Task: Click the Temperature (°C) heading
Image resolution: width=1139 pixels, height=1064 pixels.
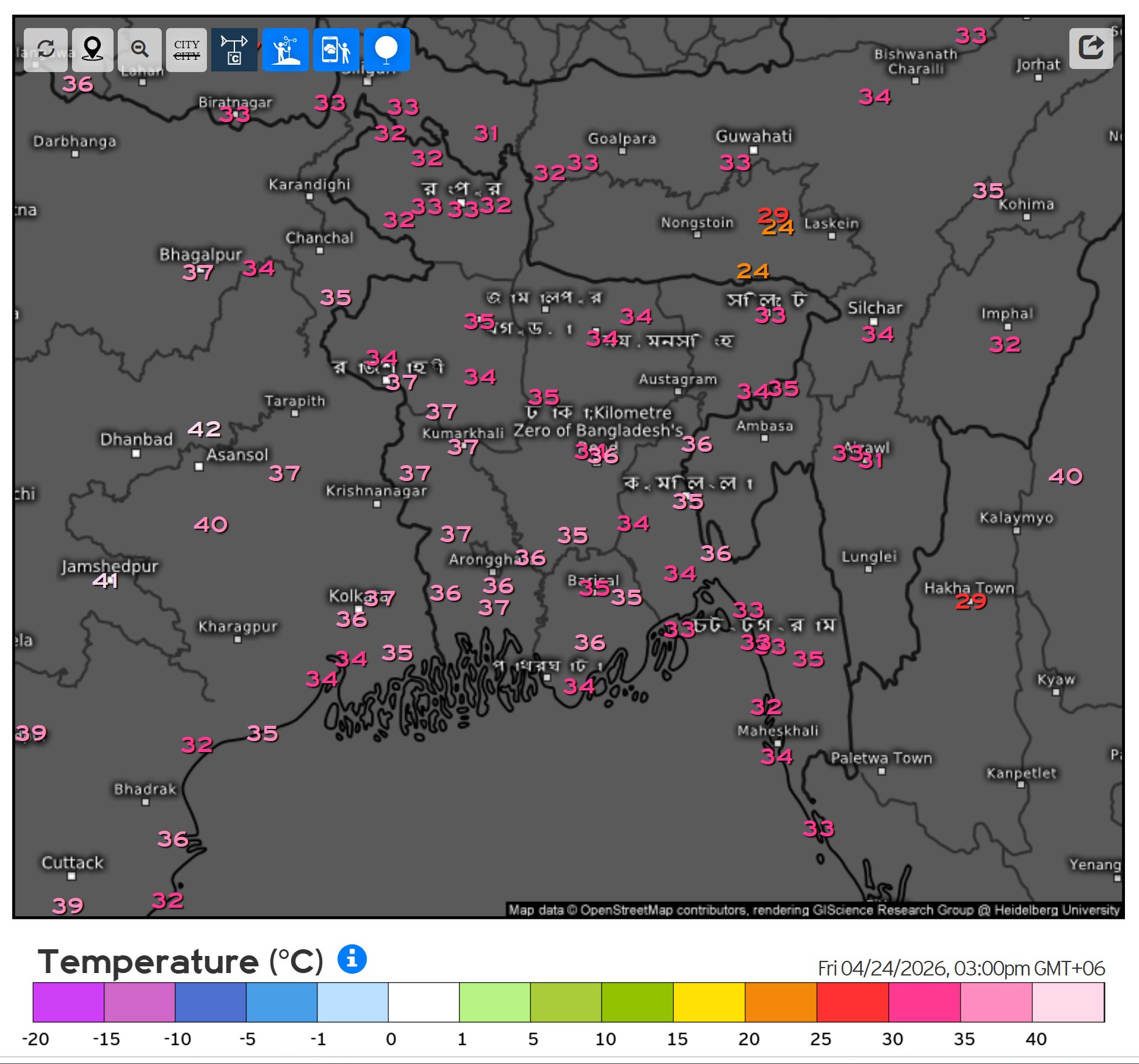Action: [180, 961]
